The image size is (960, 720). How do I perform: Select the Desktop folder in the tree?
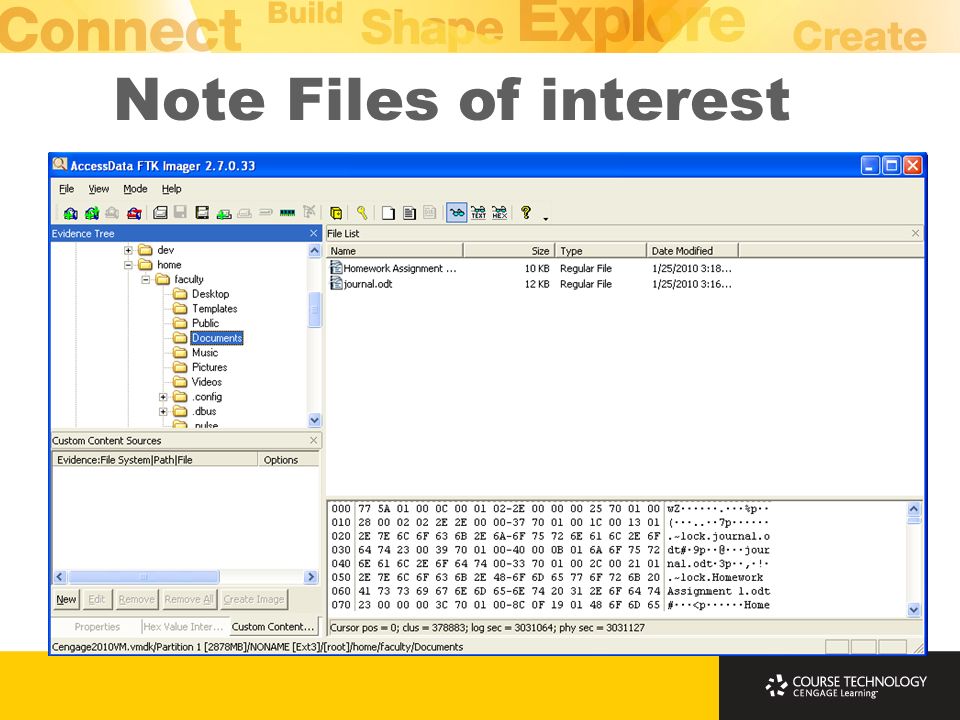210,294
